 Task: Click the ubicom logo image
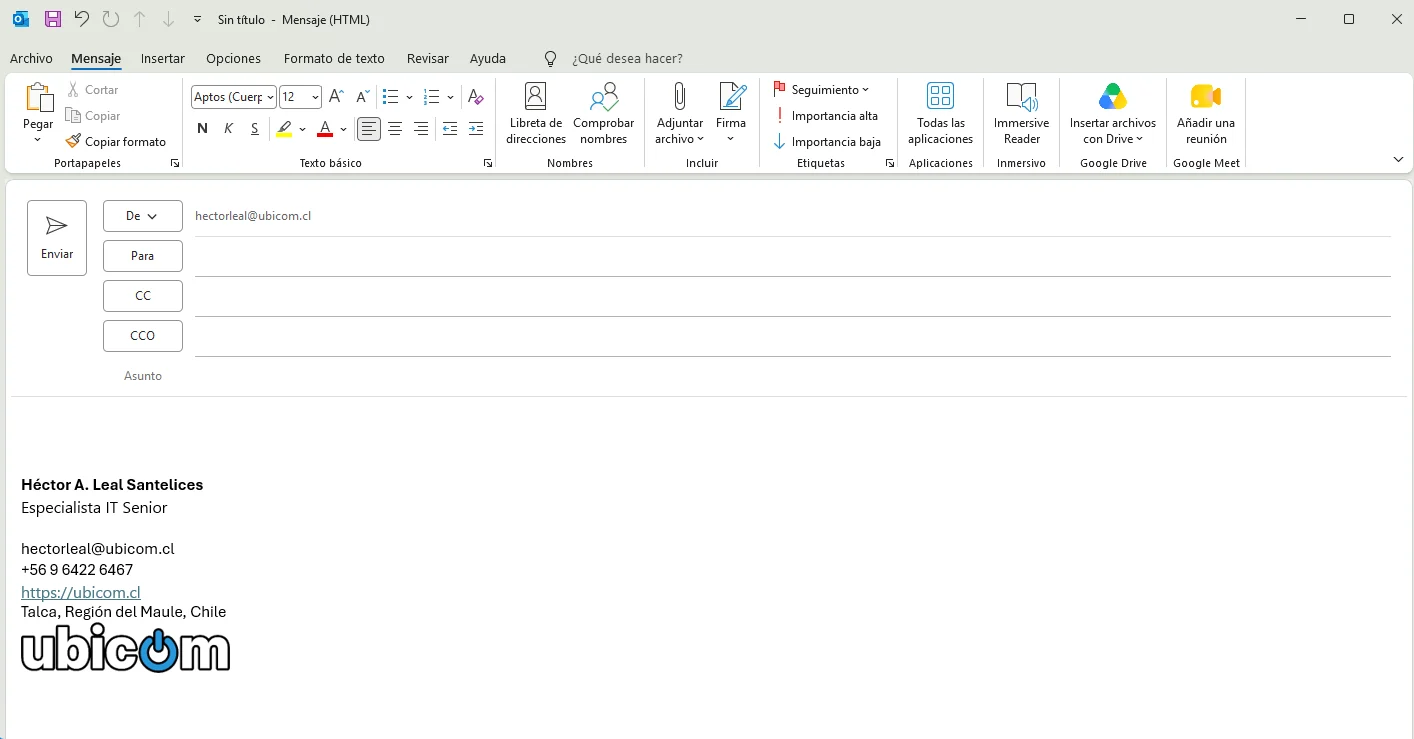coord(126,648)
